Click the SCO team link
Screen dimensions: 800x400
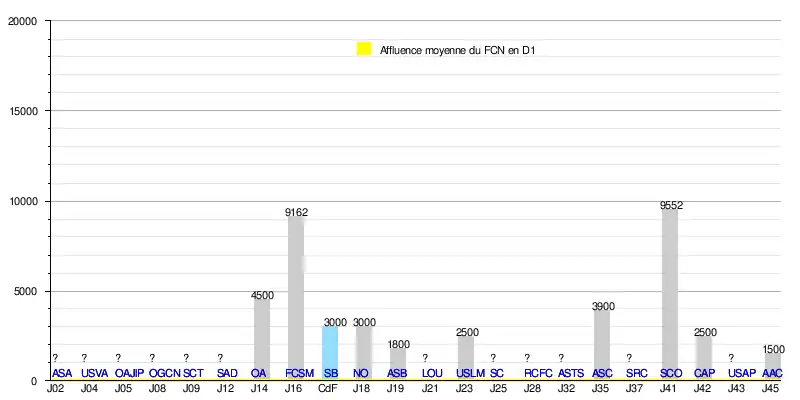pyautogui.click(x=671, y=373)
